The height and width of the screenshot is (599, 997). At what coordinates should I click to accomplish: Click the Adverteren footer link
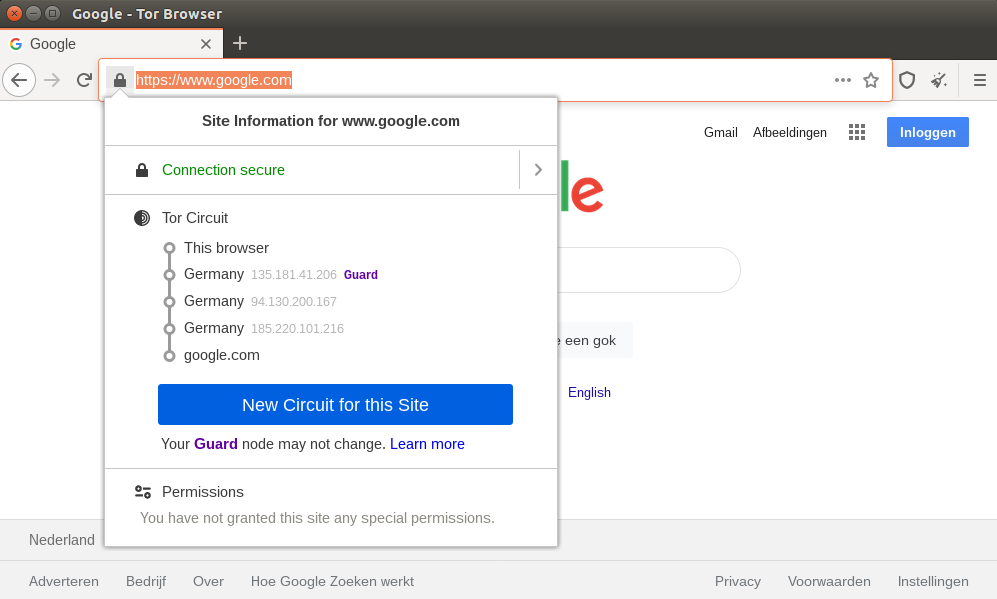[64, 581]
